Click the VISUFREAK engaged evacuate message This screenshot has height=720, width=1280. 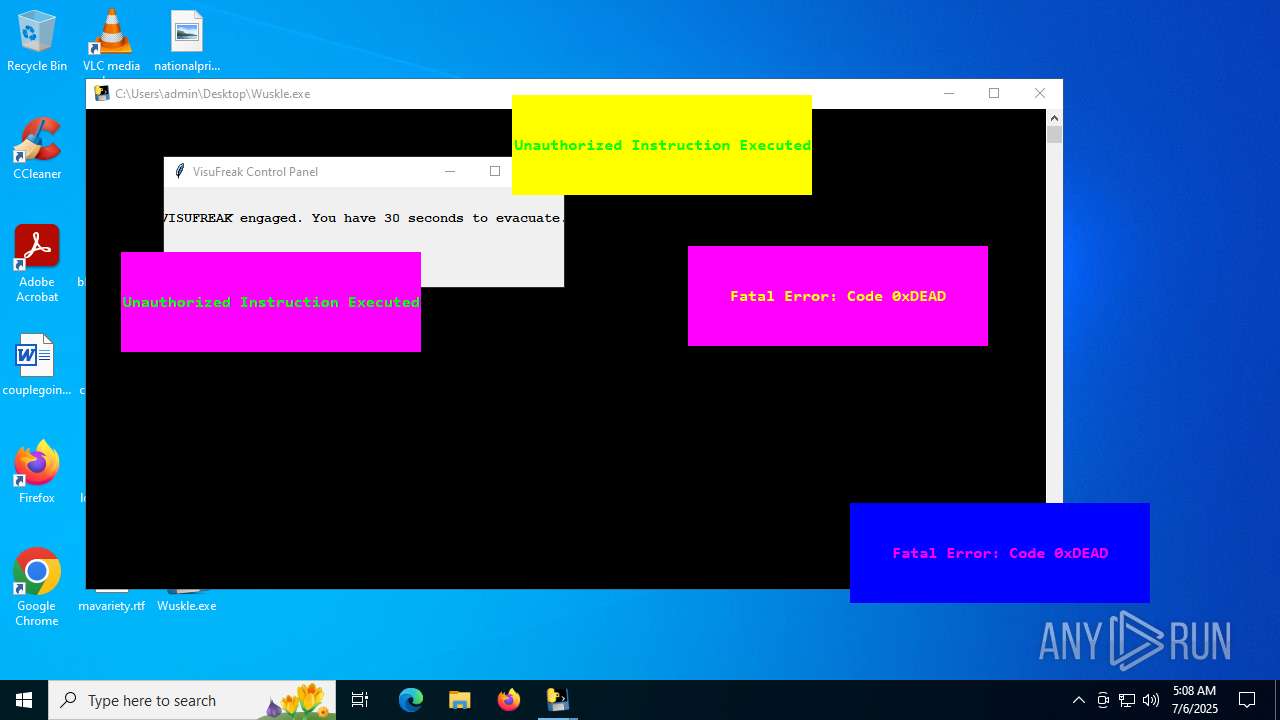point(364,218)
